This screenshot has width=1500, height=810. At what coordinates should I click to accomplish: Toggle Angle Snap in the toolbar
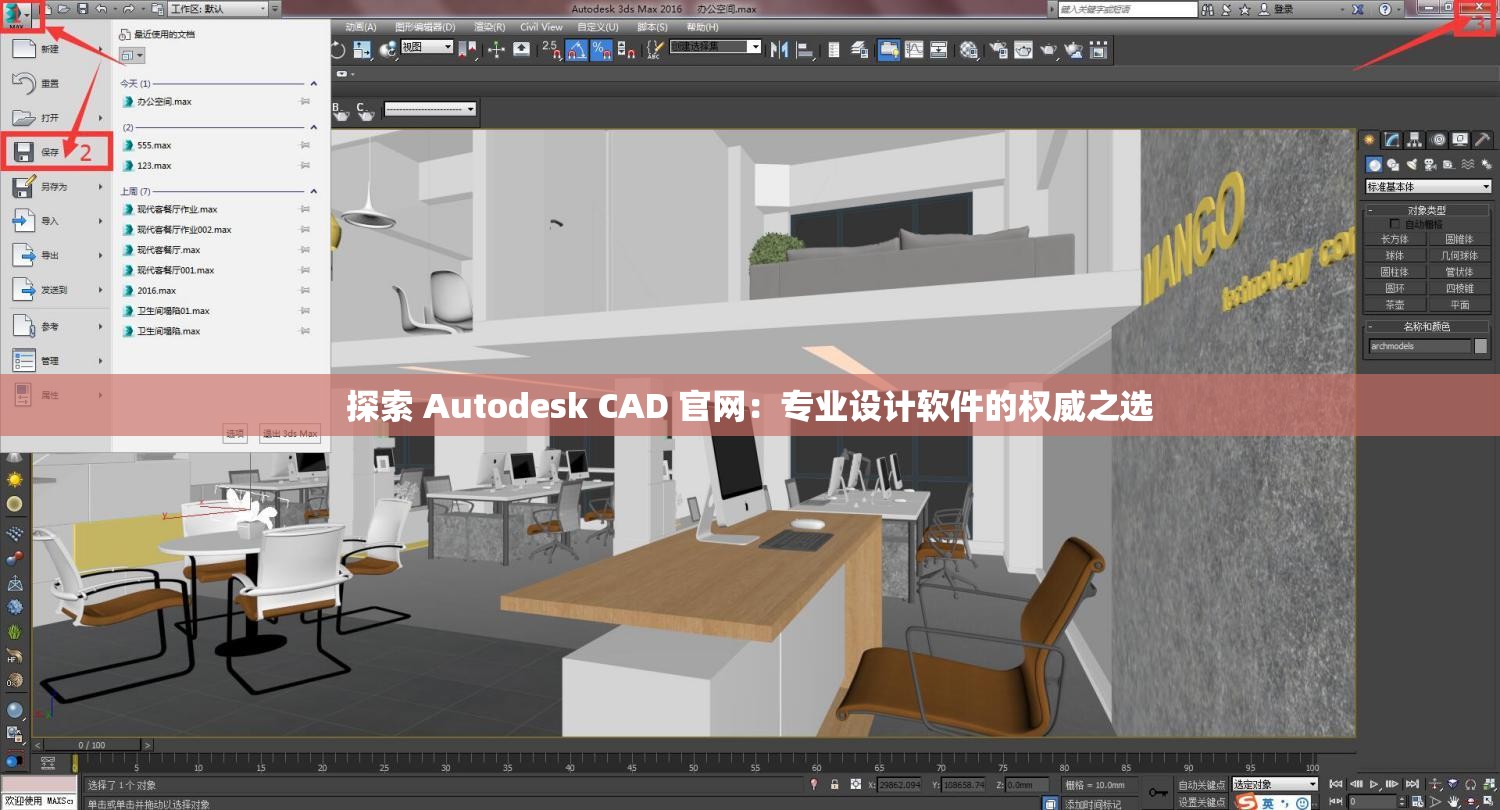coord(576,48)
